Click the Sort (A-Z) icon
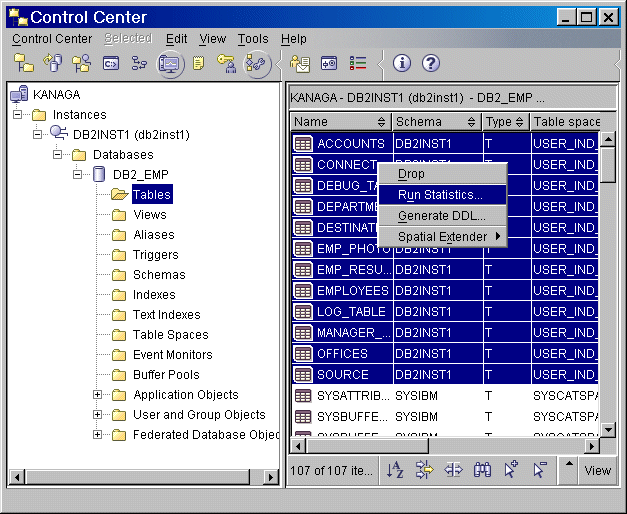This screenshot has width=627, height=514. click(395, 470)
